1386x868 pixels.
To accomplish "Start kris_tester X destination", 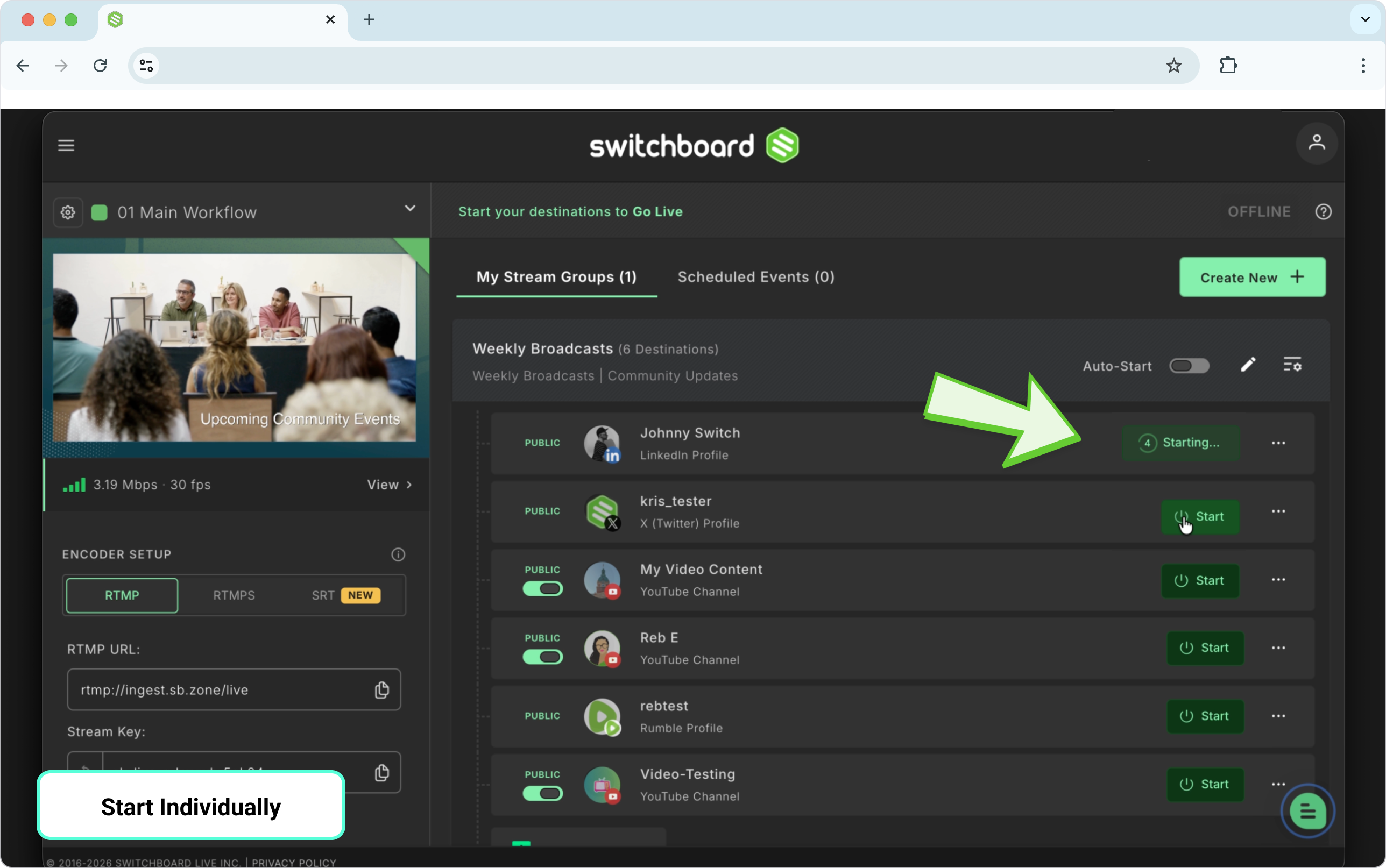I will click(1200, 517).
